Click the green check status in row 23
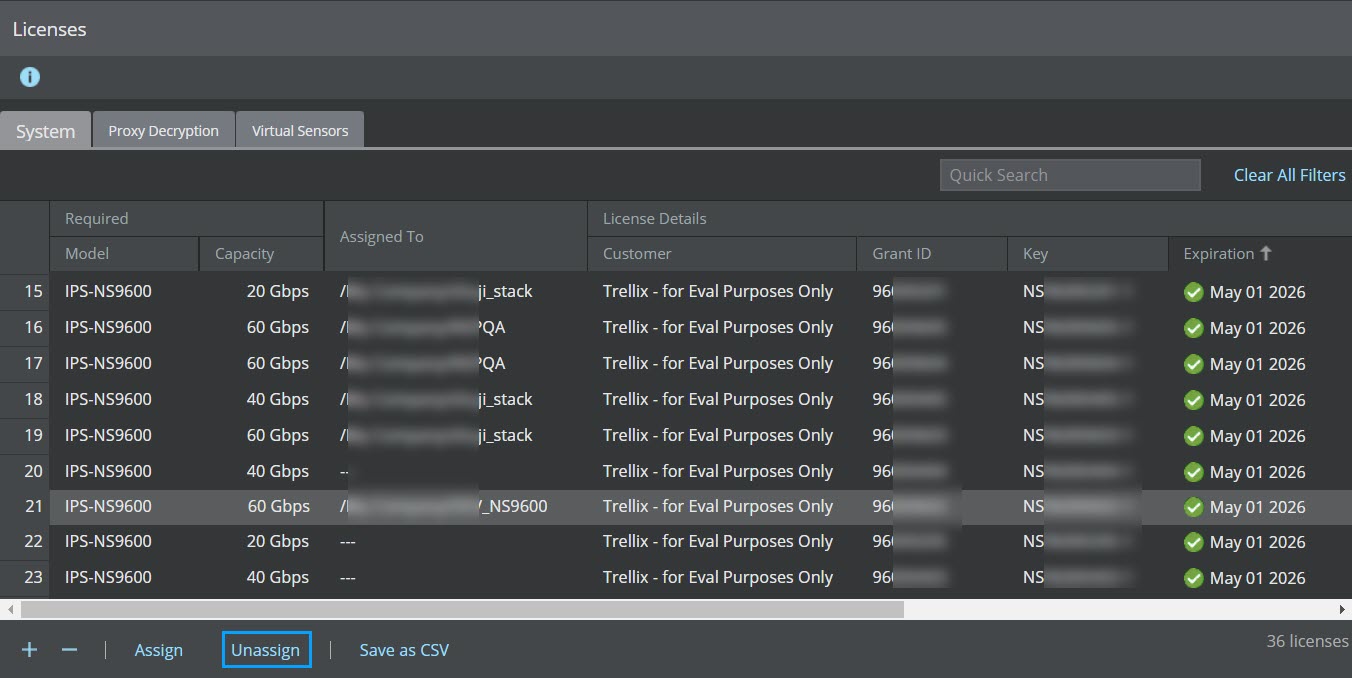The width and height of the screenshot is (1352, 678). [x=1193, y=578]
